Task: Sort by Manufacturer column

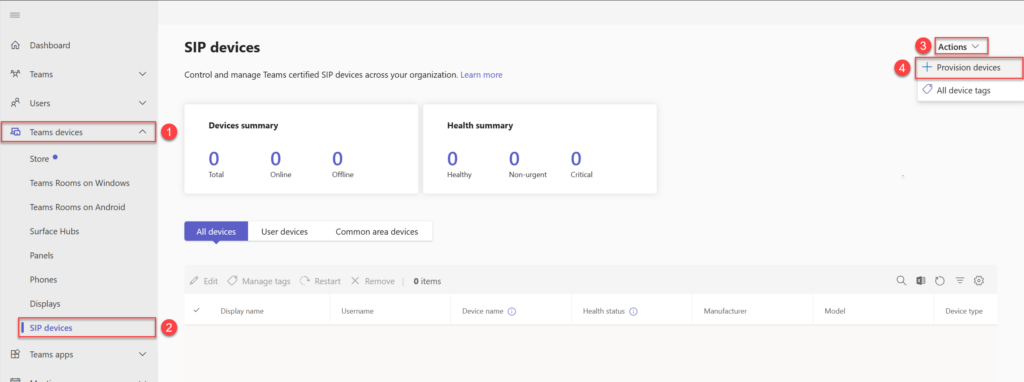Action: 725,311
